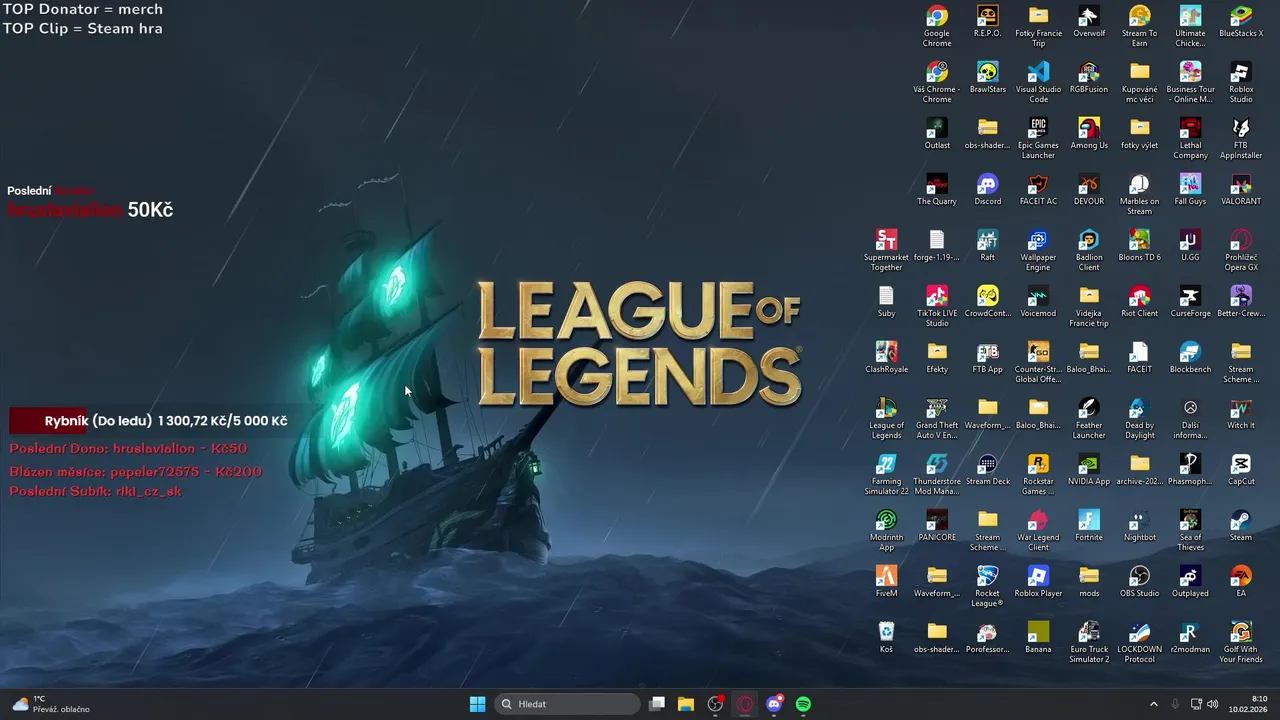This screenshot has width=1280, height=720.
Task: Open Modrinth App shortcut
Action: pos(886,530)
